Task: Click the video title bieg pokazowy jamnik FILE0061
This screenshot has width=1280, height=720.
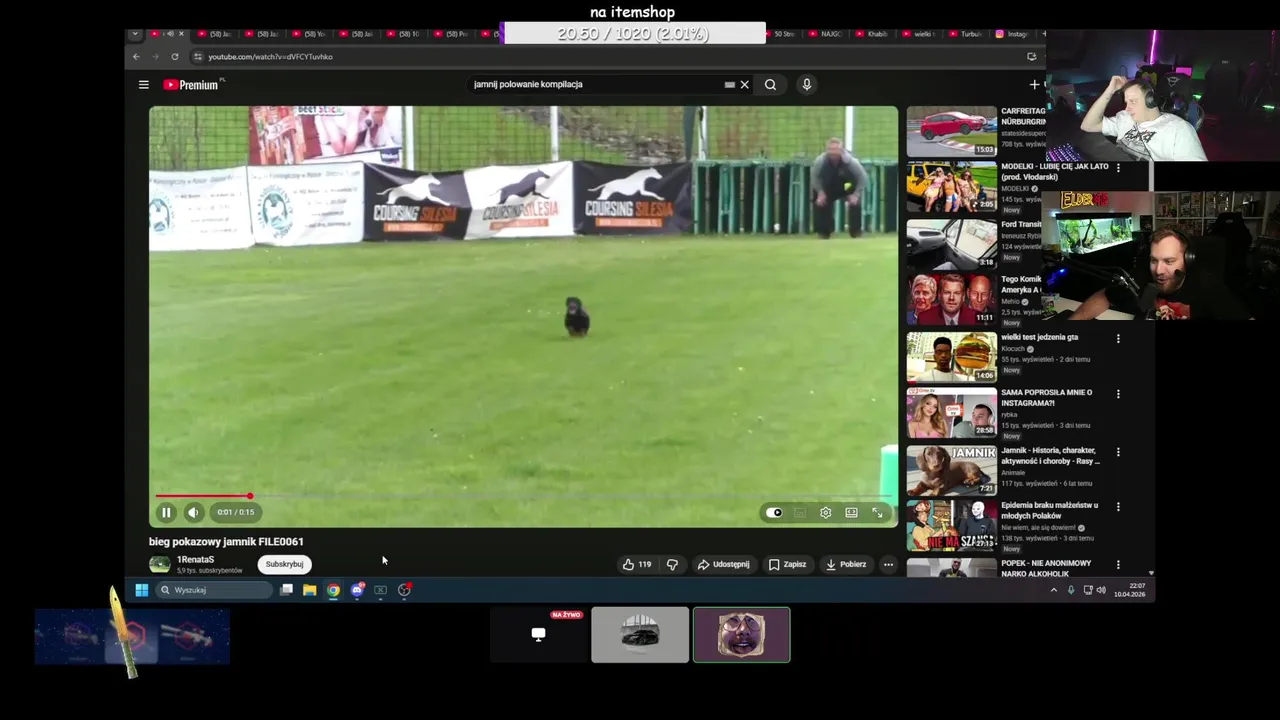Action: click(226, 542)
